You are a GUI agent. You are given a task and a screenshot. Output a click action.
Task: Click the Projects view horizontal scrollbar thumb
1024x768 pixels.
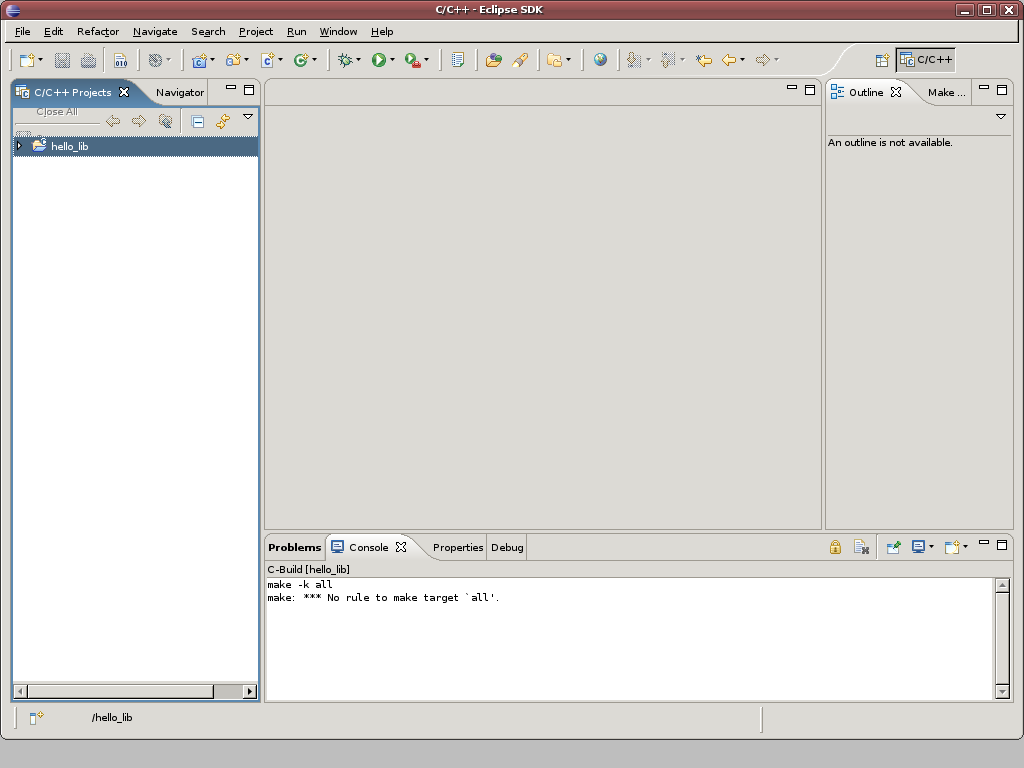click(x=120, y=691)
